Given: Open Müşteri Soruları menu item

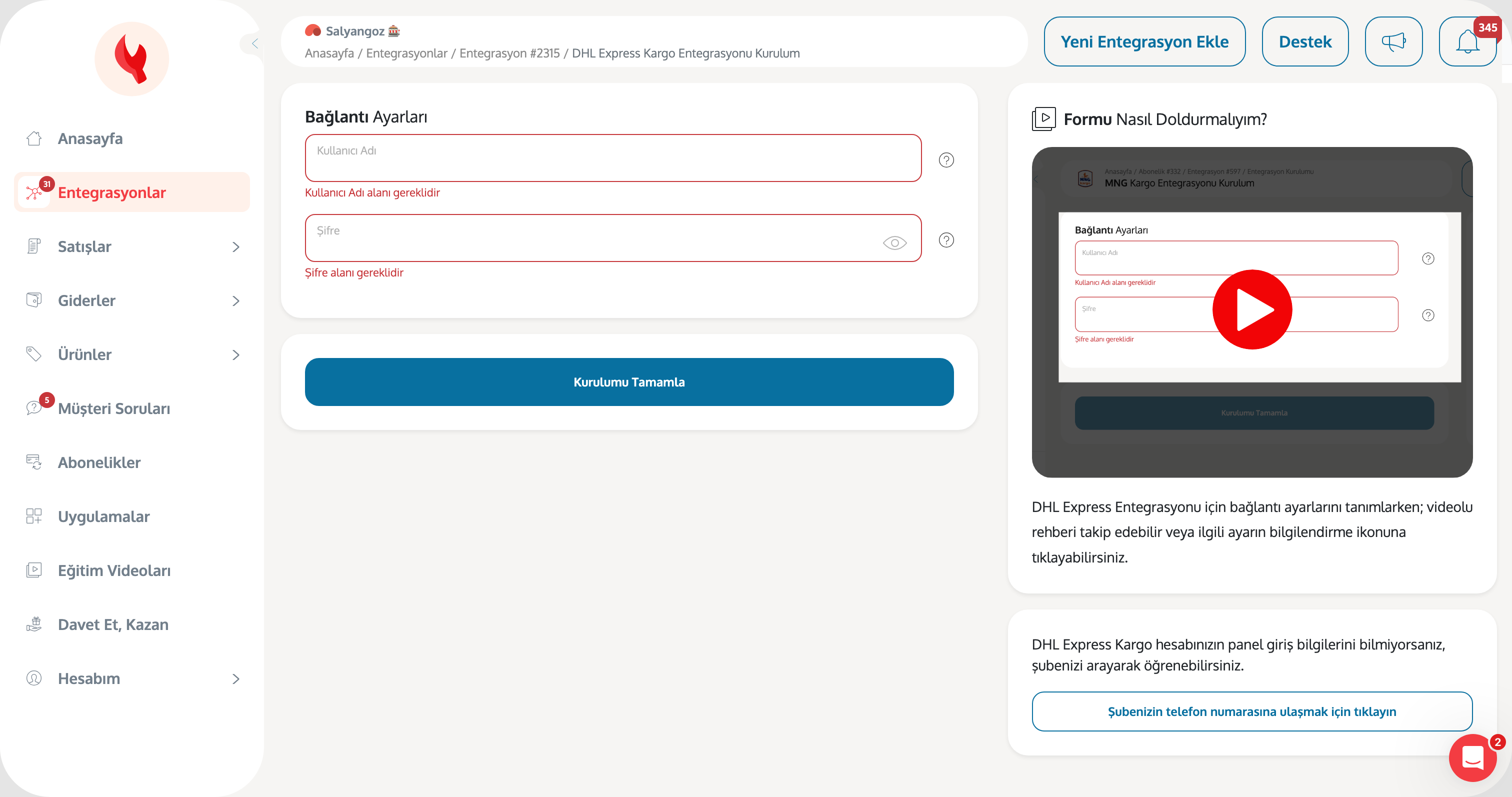Looking at the screenshot, I should (x=132, y=408).
